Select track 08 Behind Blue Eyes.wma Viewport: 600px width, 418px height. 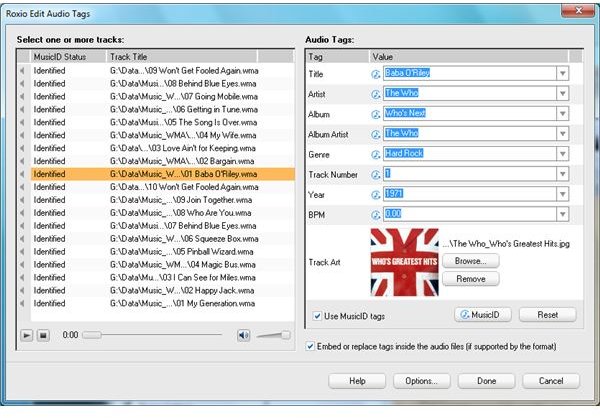[x=163, y=84]
